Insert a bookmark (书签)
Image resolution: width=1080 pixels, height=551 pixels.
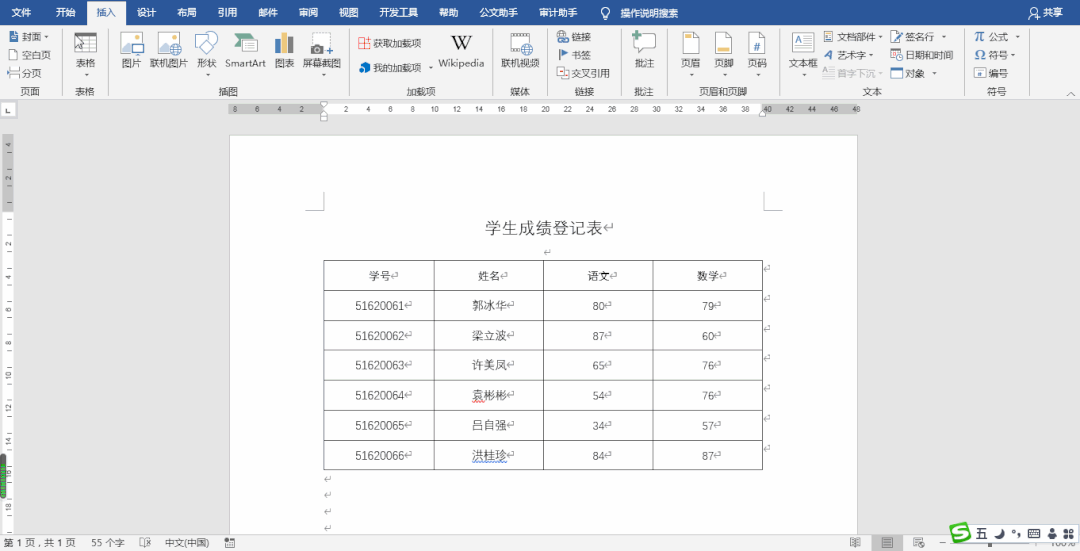(x=574, y=55)
